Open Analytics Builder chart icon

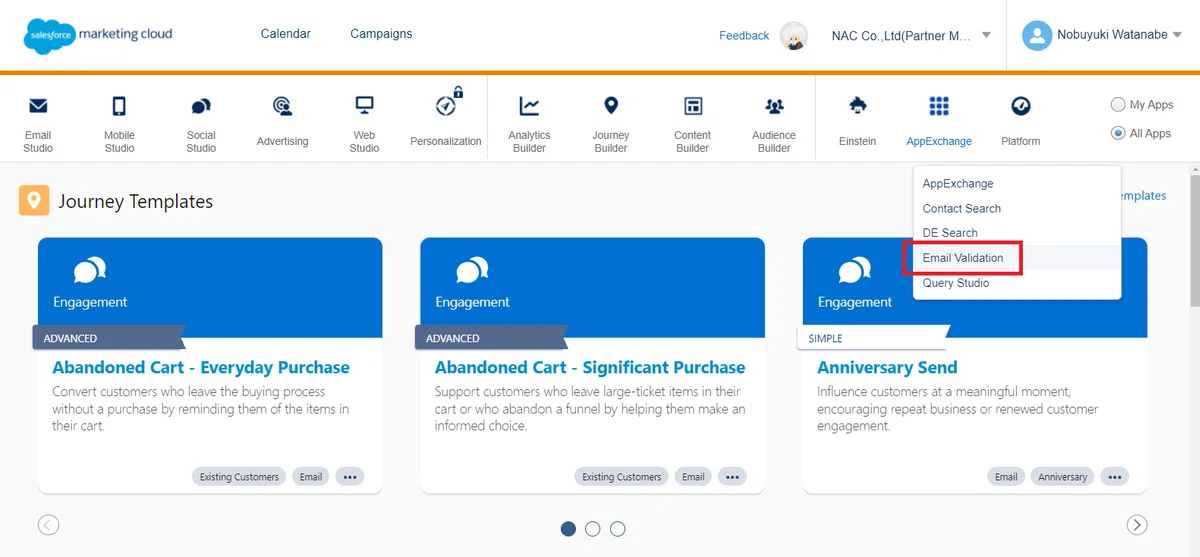(529, 106)
